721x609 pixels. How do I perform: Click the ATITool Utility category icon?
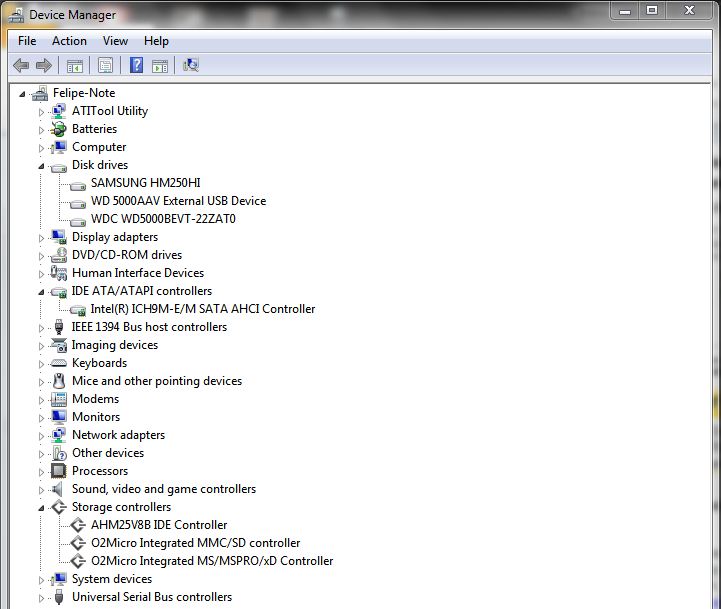click(x=58, y=111)
